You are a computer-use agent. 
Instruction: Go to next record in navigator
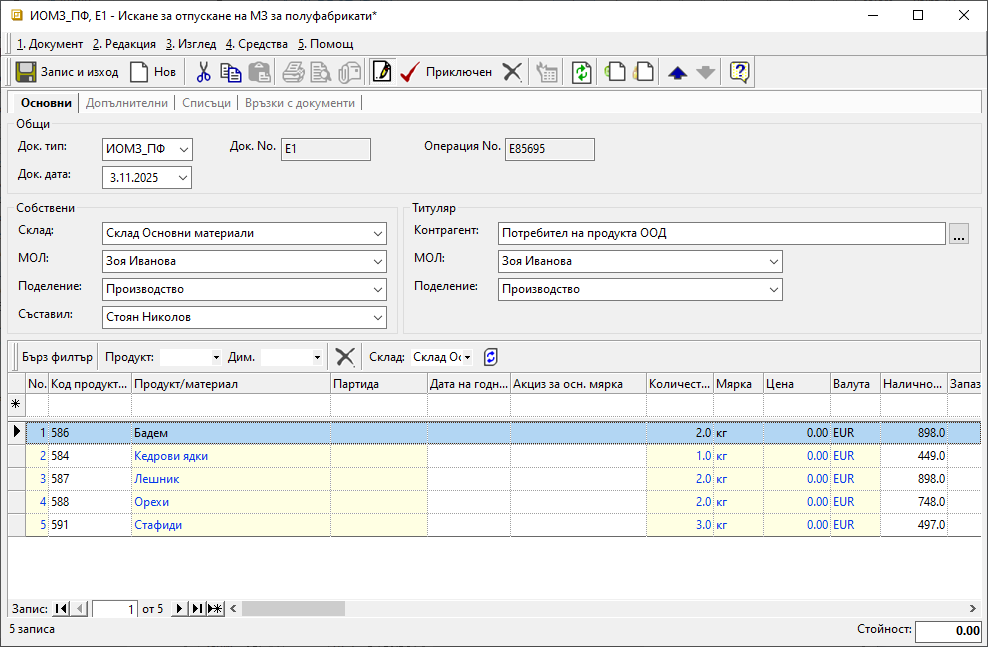180,608
